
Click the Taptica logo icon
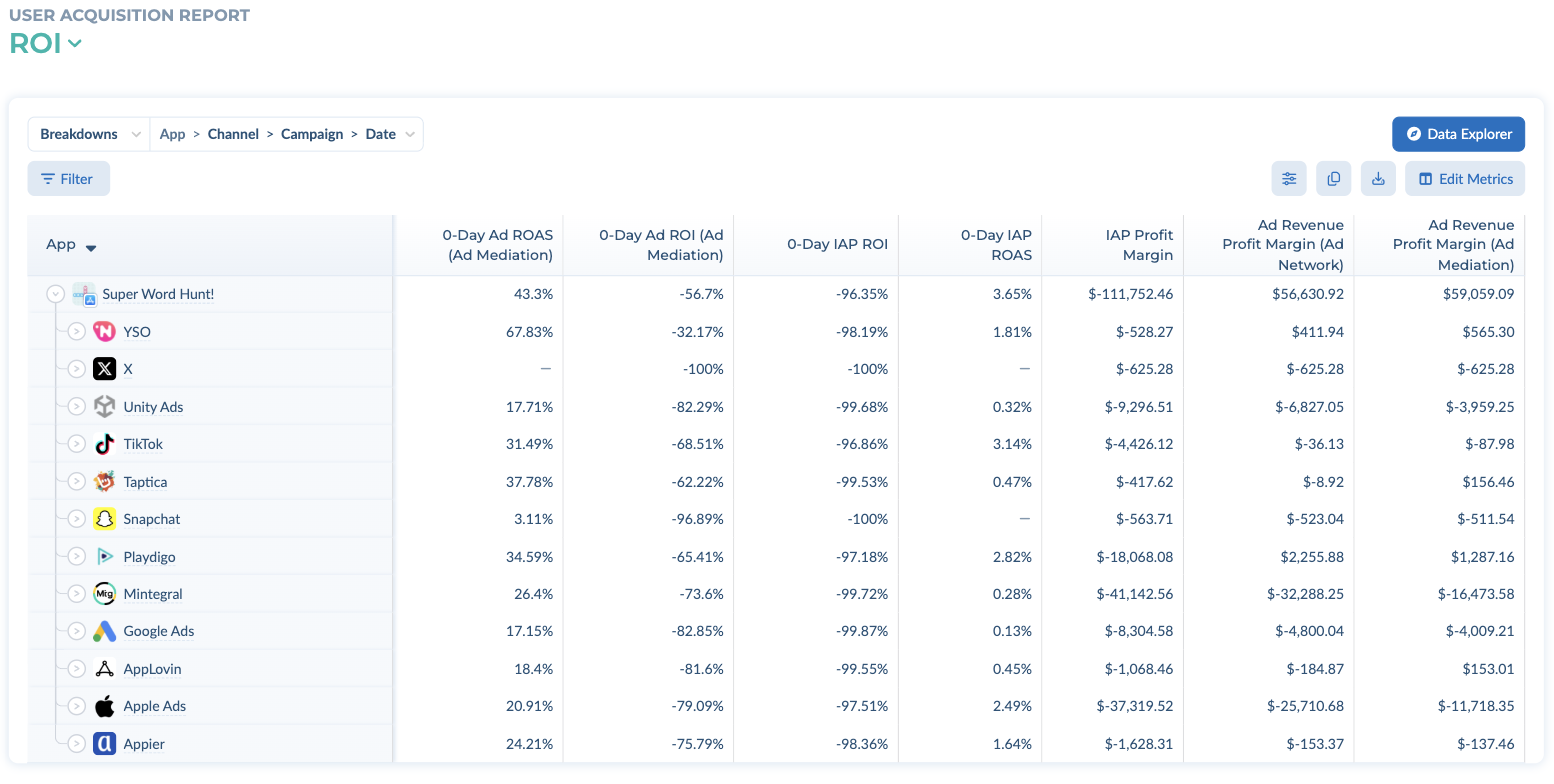[104, 481]
